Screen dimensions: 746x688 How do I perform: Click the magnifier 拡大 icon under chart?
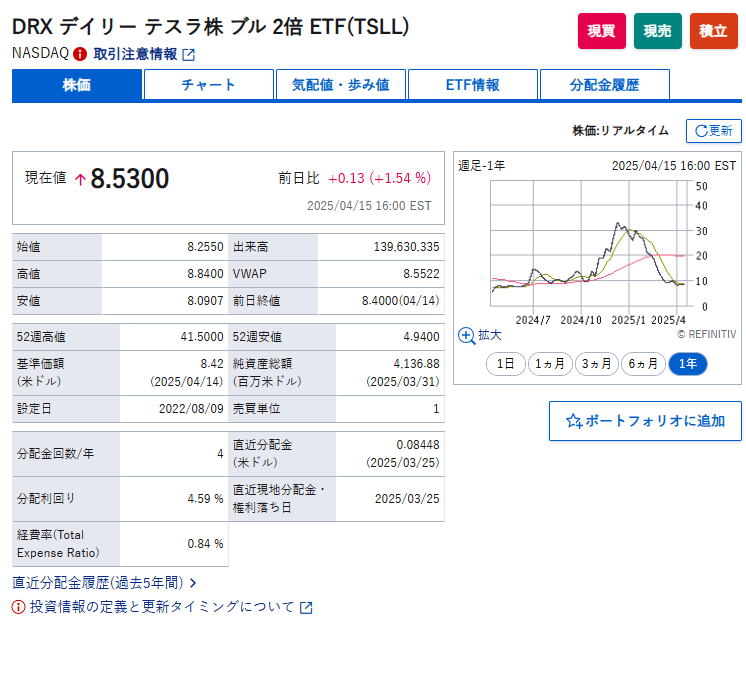tap(466, 335)
